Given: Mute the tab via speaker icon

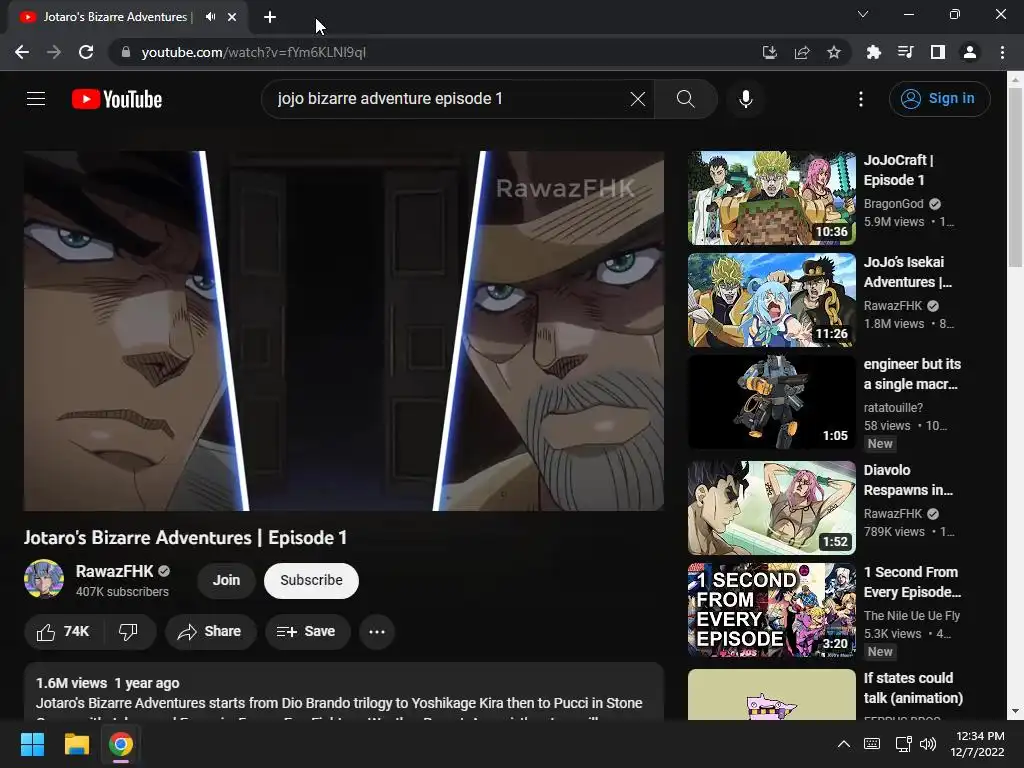Looking at the screenshot, I should coord(210,17).
